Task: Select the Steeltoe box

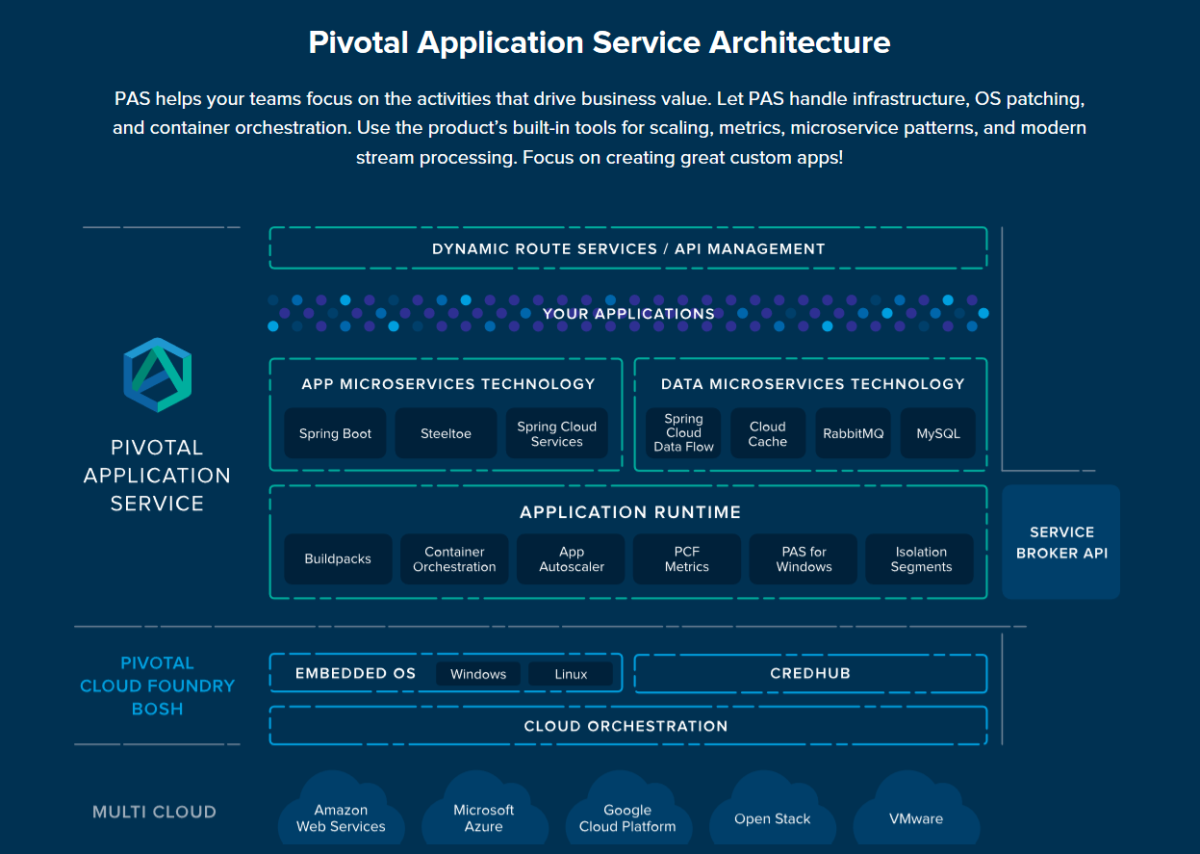Action: (446, 434)
